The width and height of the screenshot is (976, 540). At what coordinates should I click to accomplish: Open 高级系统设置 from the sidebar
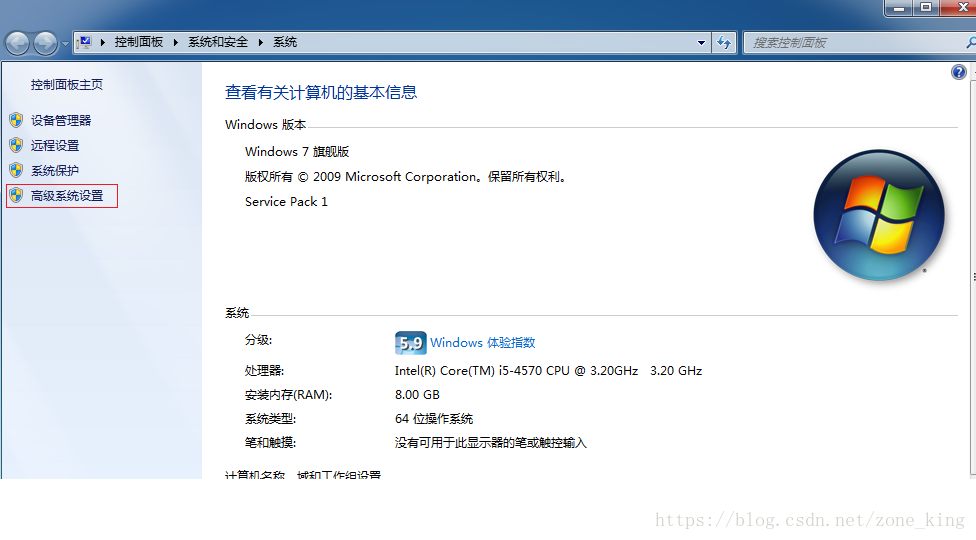pos(67,196)
